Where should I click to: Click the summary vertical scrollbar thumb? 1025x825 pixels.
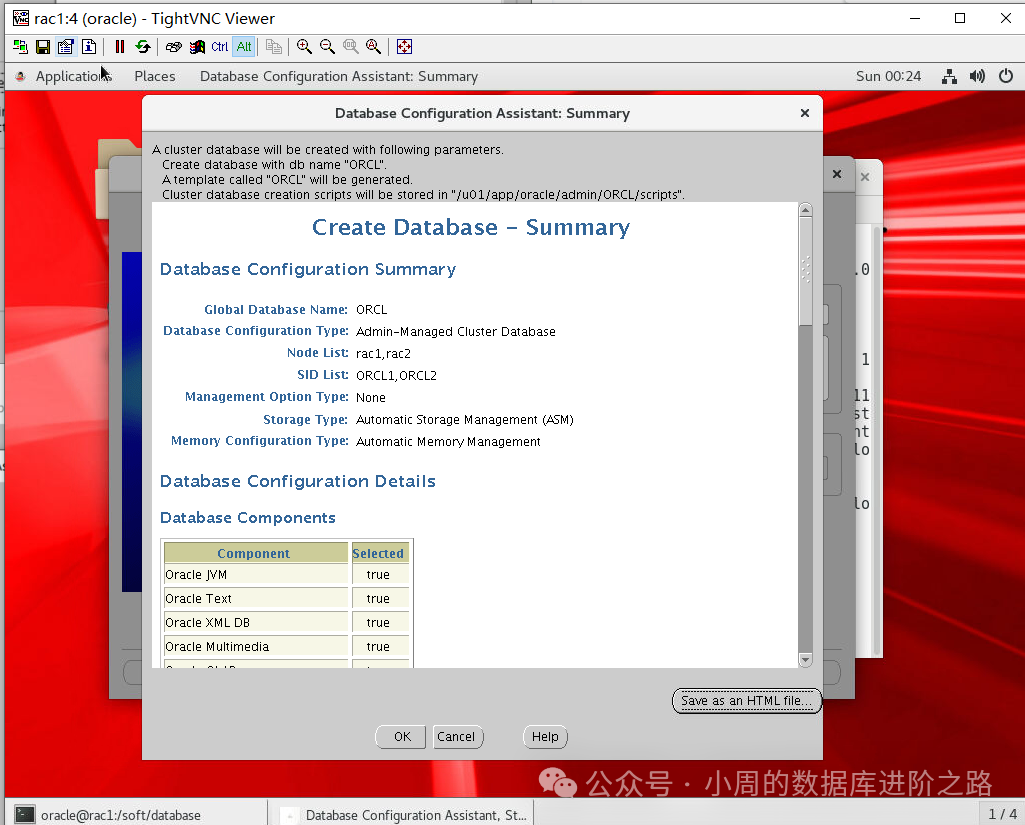(805, 271)
